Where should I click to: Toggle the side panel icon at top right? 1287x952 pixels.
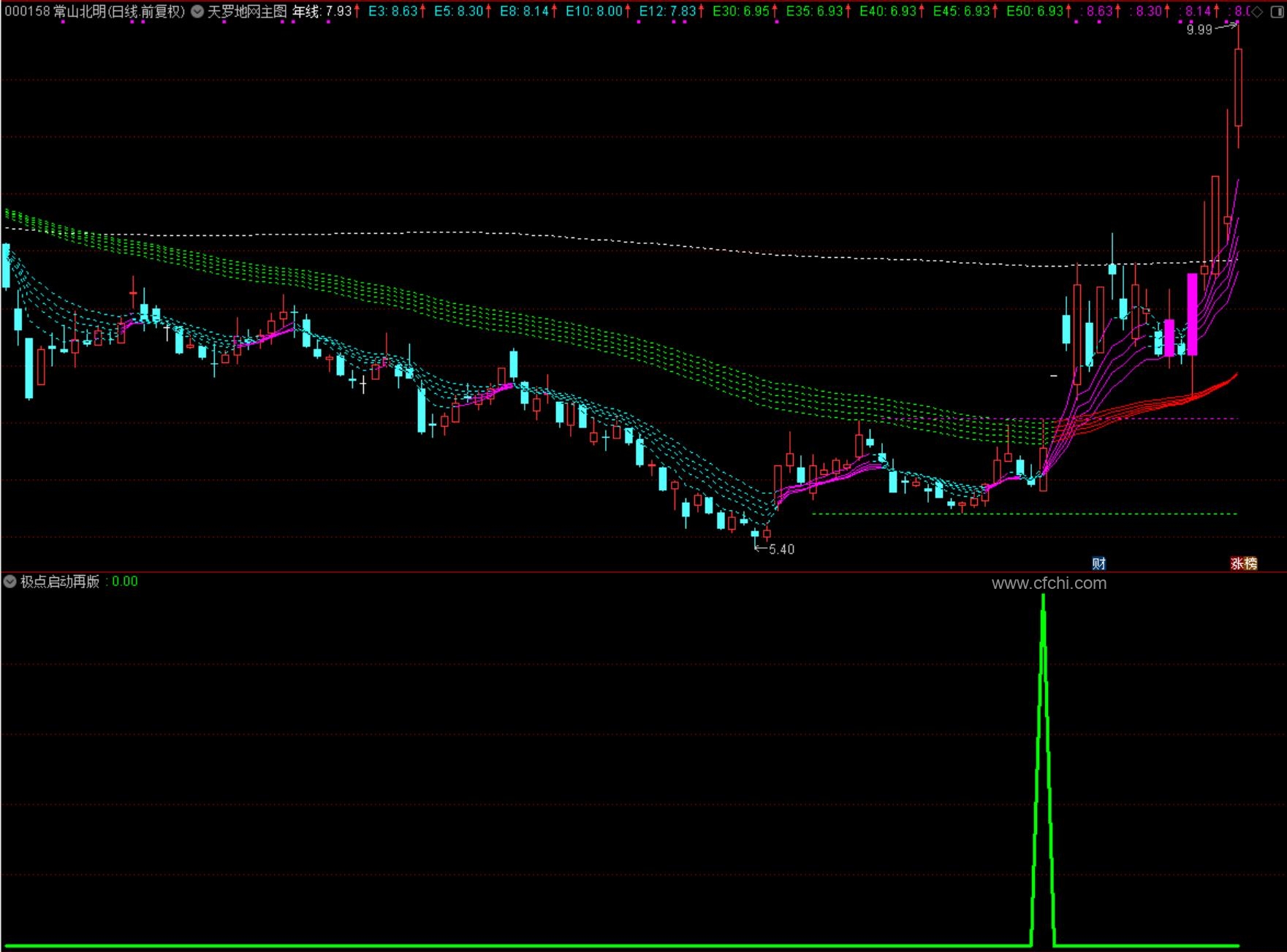pos(1277,12)
